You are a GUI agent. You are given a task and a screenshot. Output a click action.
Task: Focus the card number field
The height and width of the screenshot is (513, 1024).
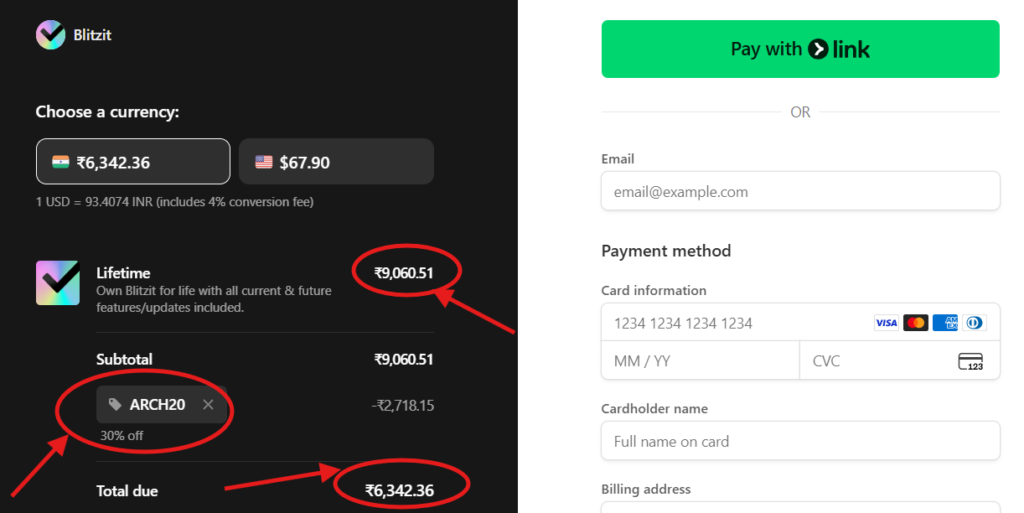pyautogui.click(x=730, y=323)
